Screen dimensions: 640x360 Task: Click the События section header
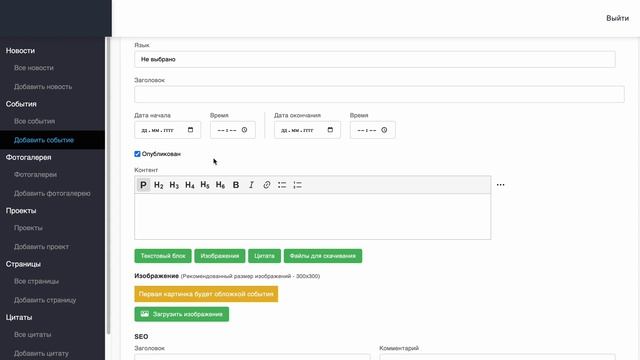(21, 104)
